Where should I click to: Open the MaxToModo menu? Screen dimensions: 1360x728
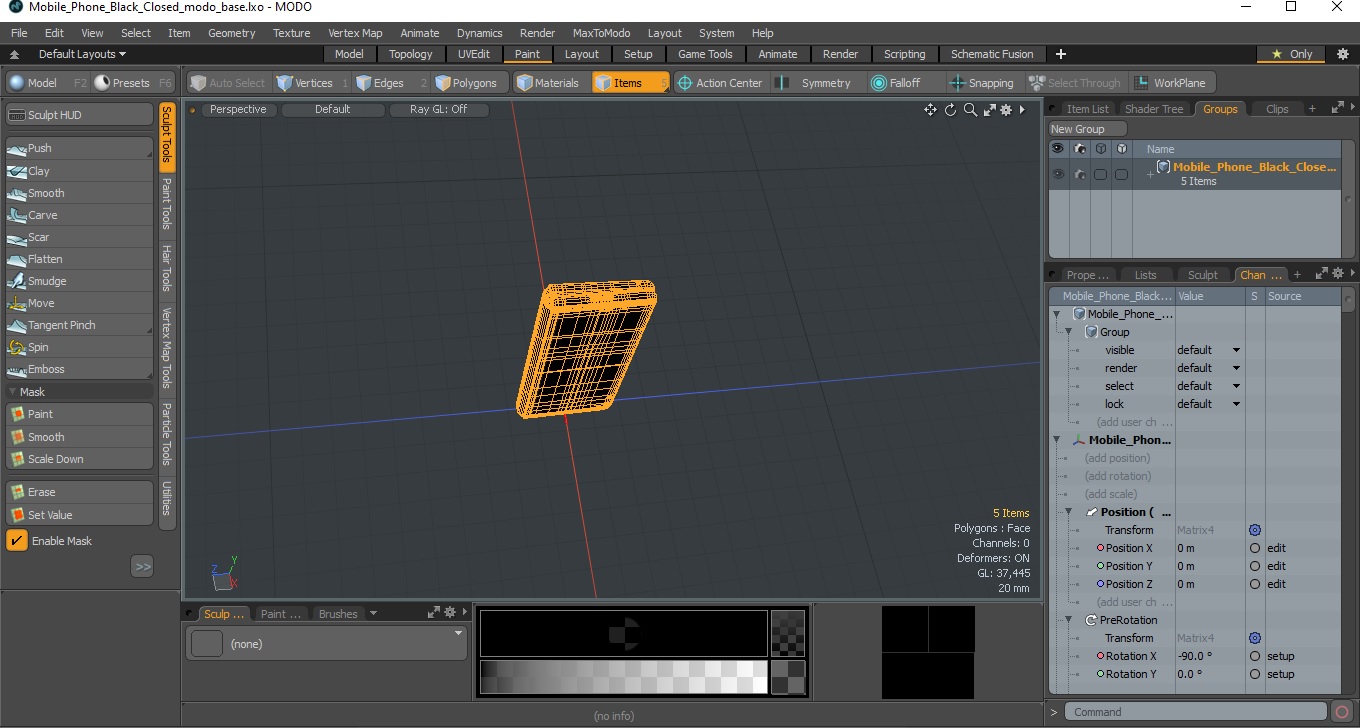(601, 33)
